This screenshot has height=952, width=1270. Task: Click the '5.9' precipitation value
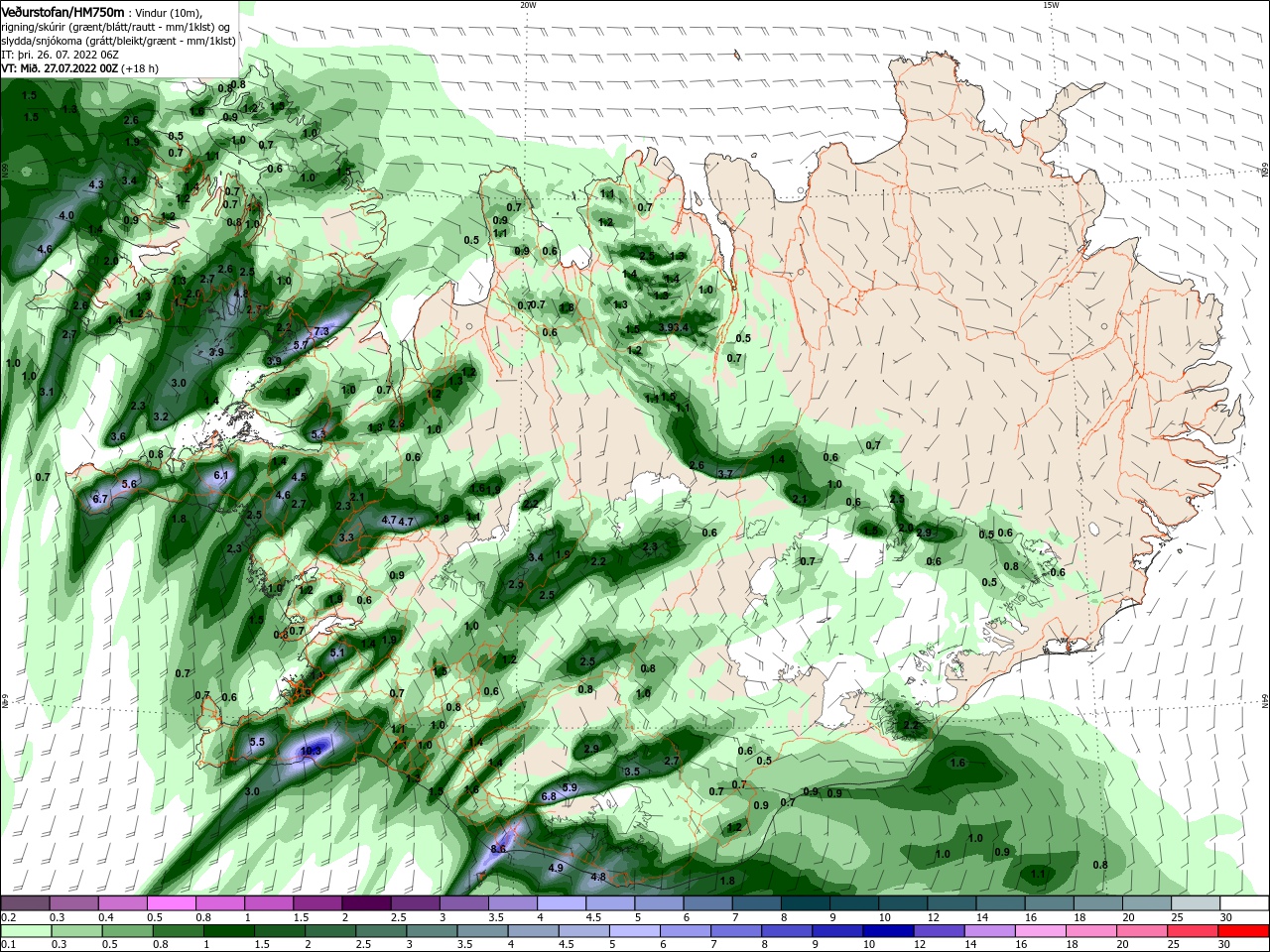point(570,787)
